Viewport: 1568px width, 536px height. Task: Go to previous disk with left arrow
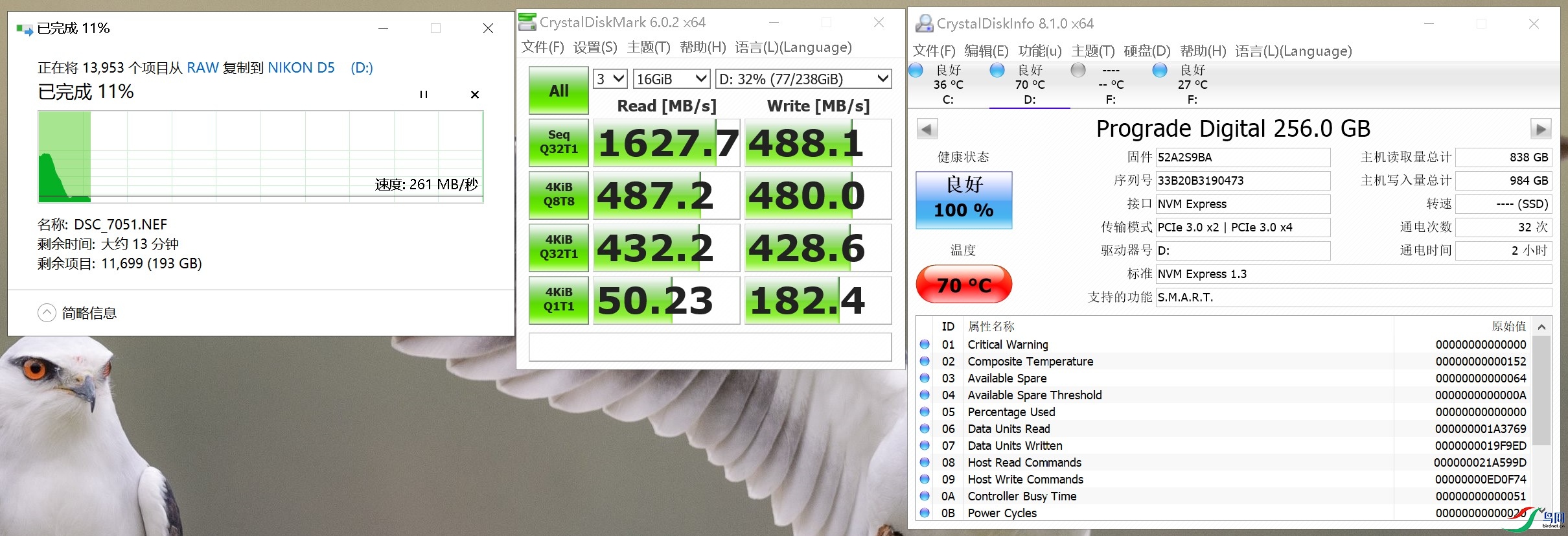pos(927,129)
